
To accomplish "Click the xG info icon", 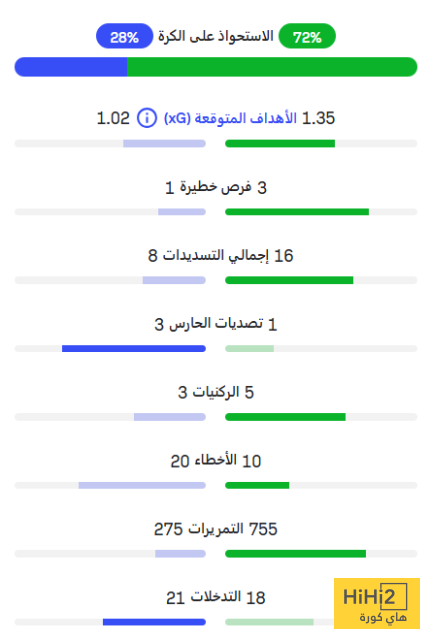I will (x=146, y=118).
